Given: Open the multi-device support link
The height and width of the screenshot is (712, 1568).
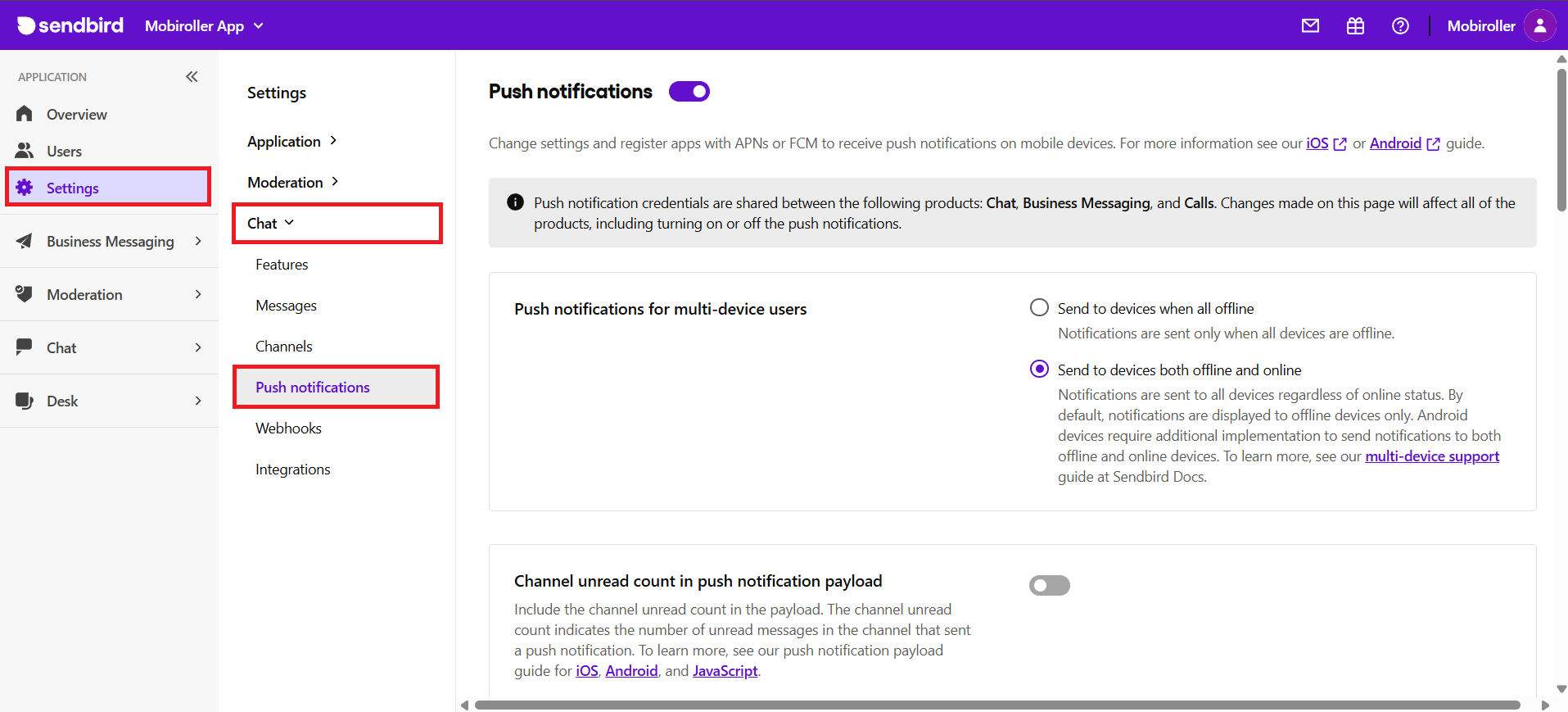Looking at the screenshot, I should pos(1431,456).
